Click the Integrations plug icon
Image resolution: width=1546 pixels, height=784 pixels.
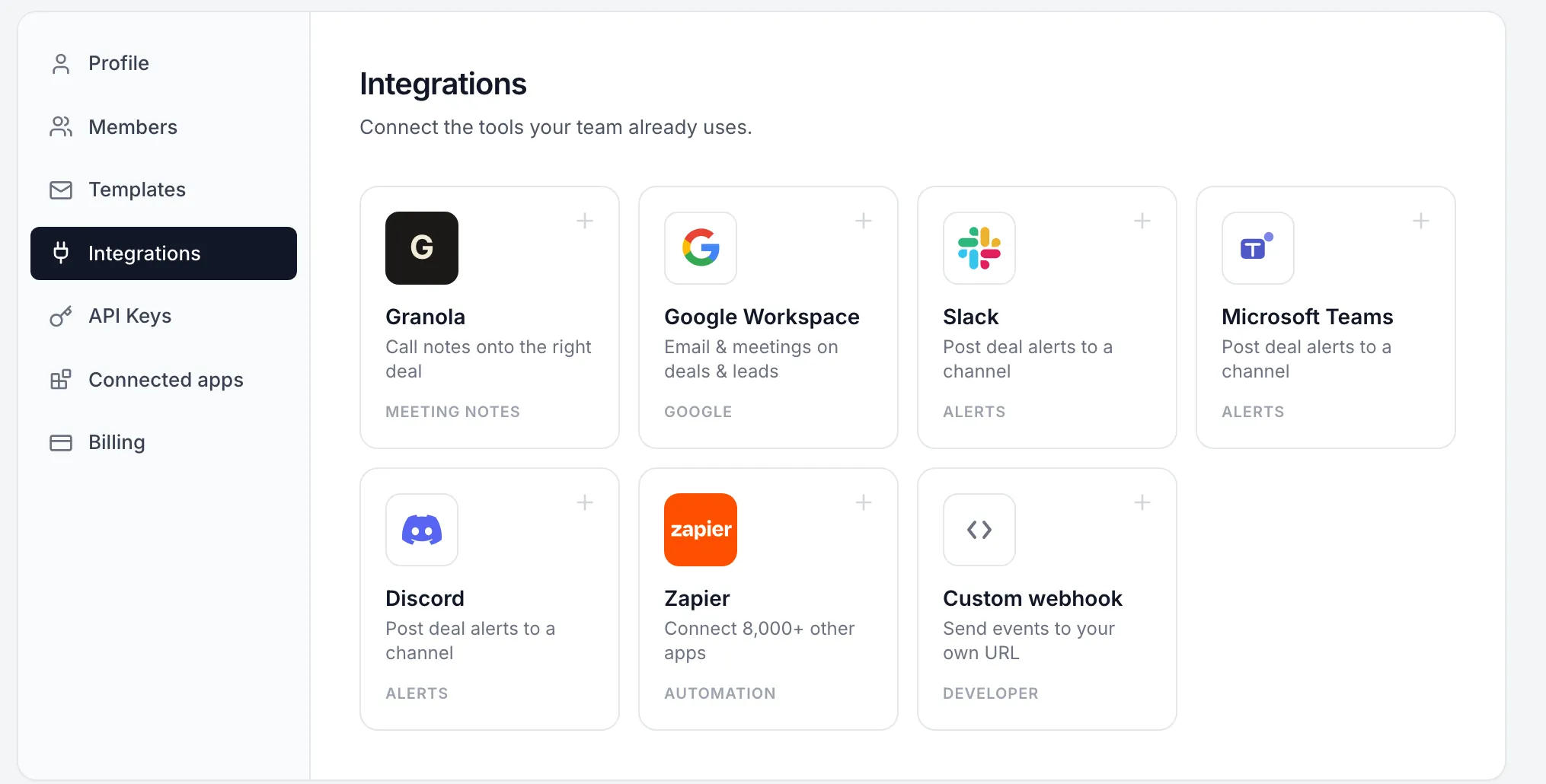click(61, 253)
